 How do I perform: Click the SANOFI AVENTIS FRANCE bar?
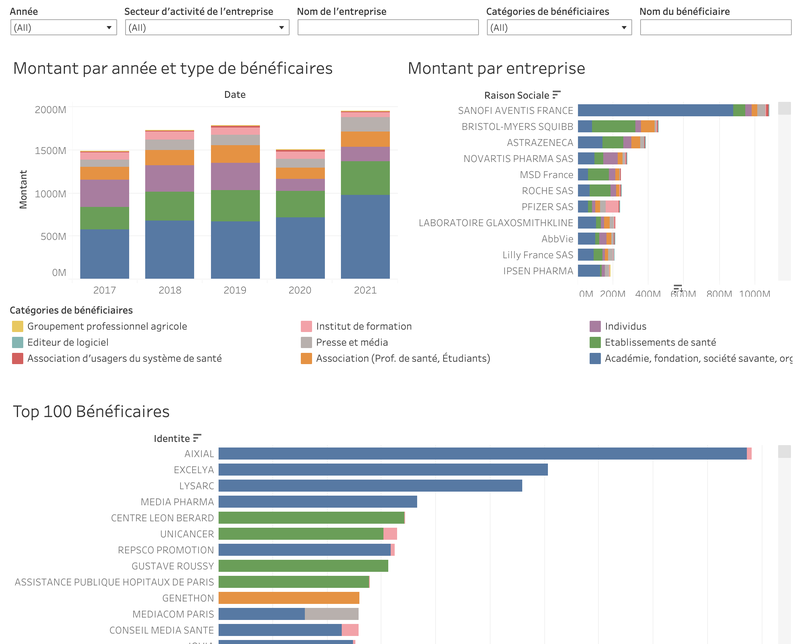[x=655, y=110]
